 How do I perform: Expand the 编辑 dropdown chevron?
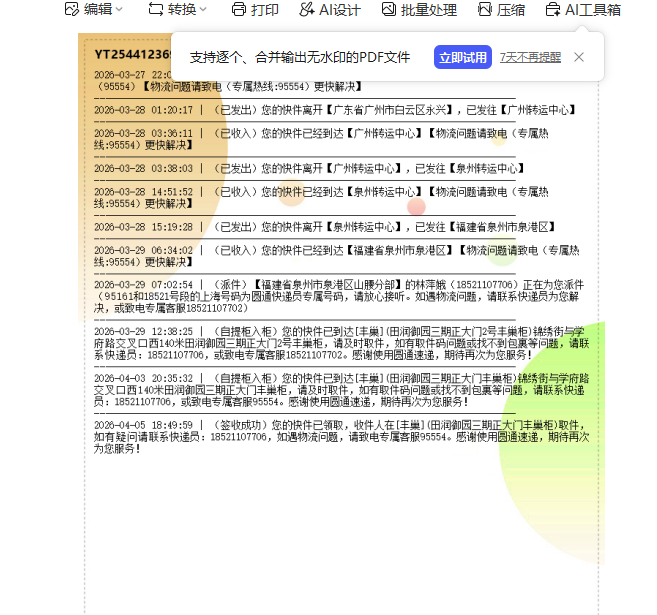click(x=119, y=9)
